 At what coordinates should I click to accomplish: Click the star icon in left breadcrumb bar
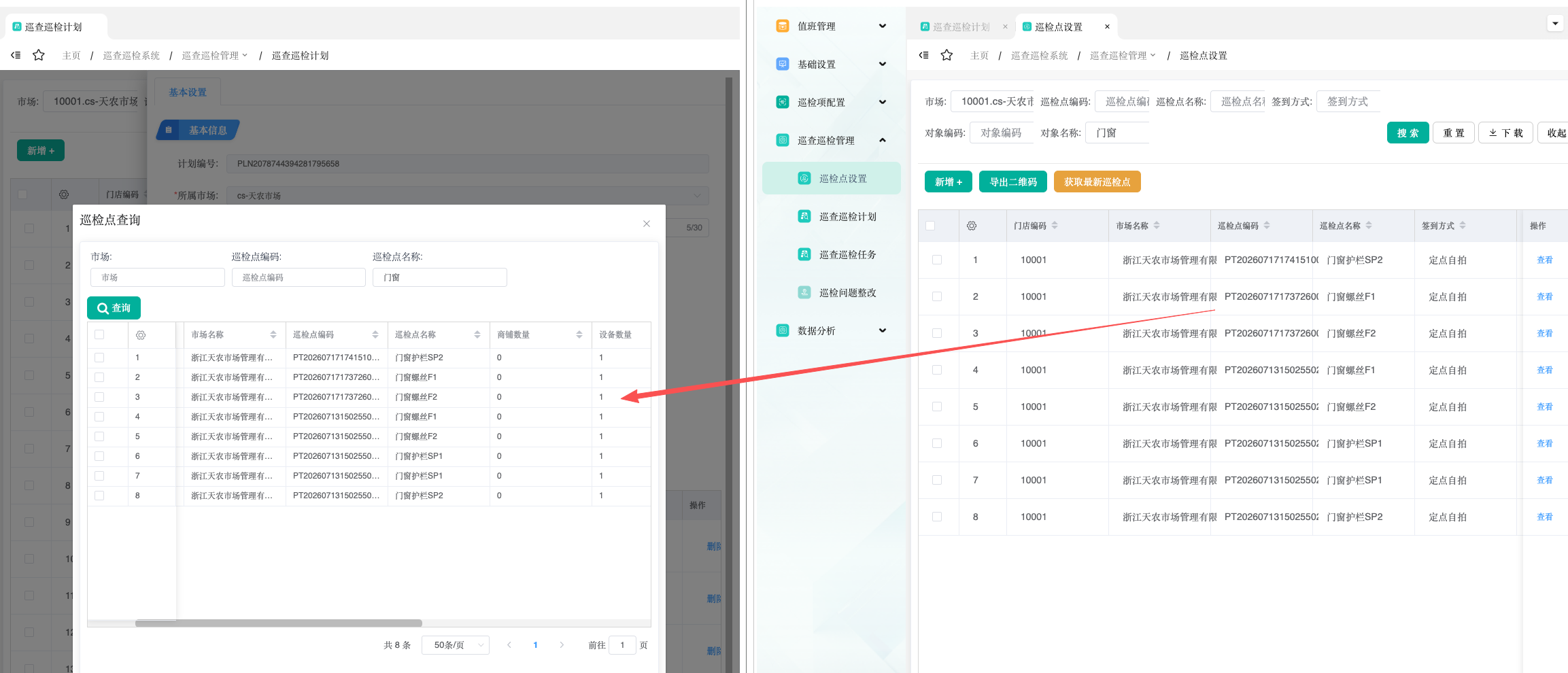point(39,55)
